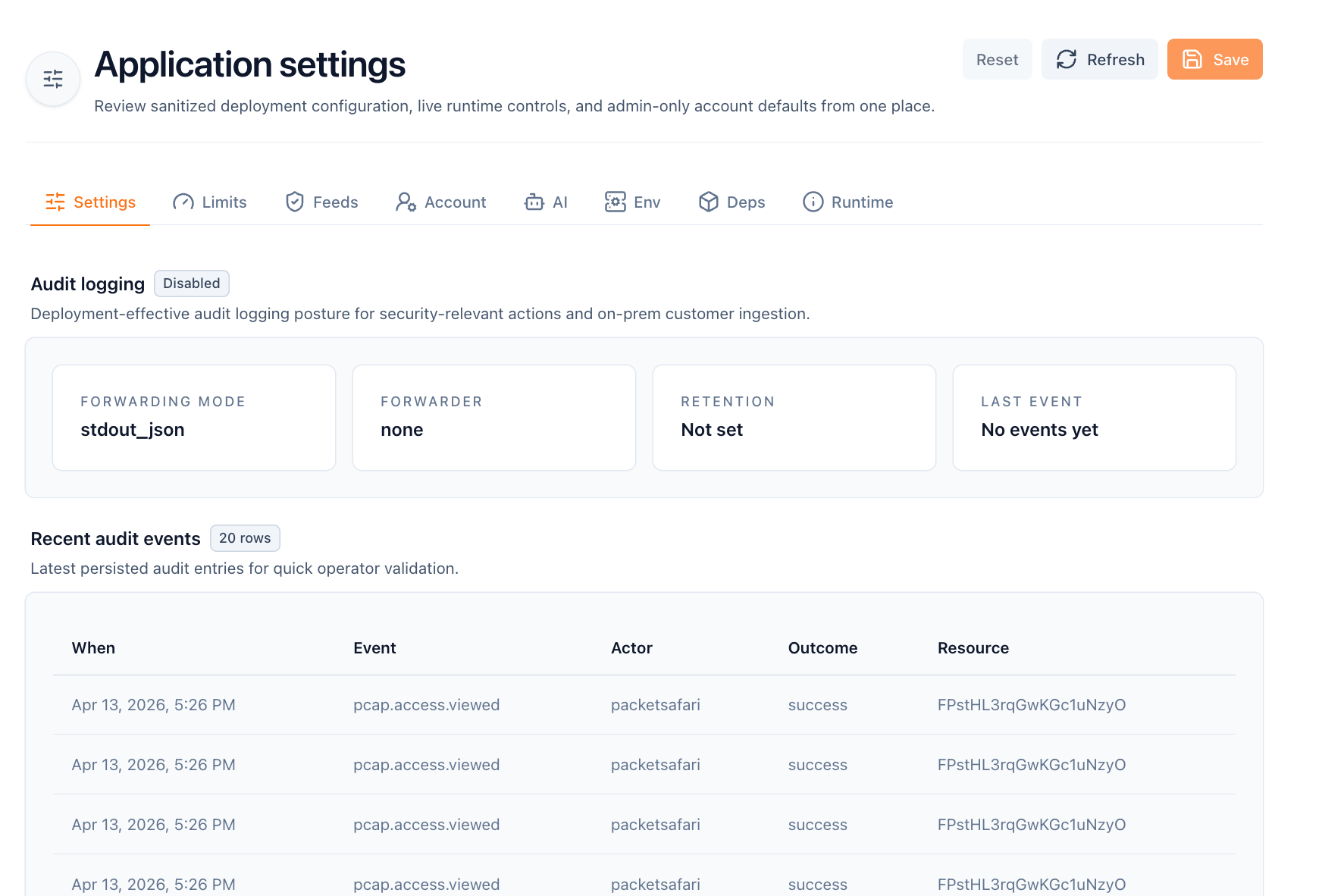Select the AI tab label
The width and height of the screenshot is (1322, 896).
(x=560, y=202)
